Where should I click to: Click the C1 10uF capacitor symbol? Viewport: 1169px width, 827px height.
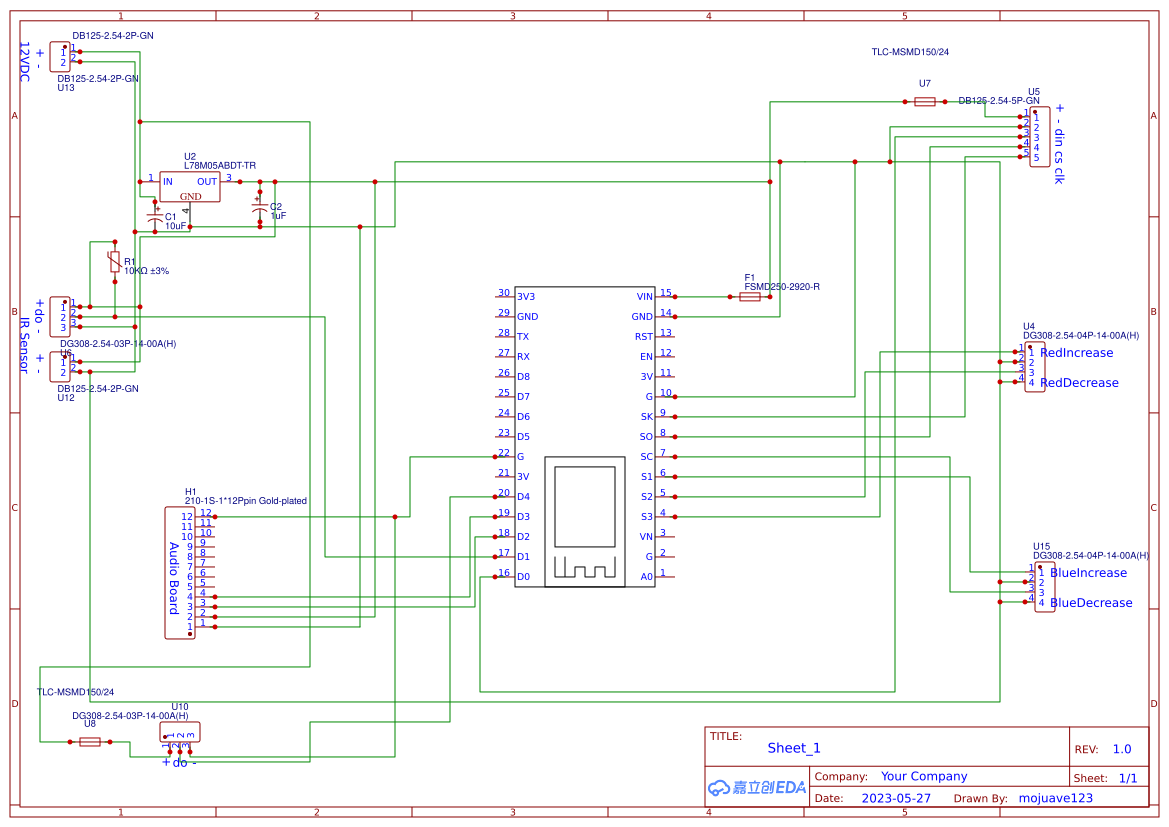coord(155,218)
